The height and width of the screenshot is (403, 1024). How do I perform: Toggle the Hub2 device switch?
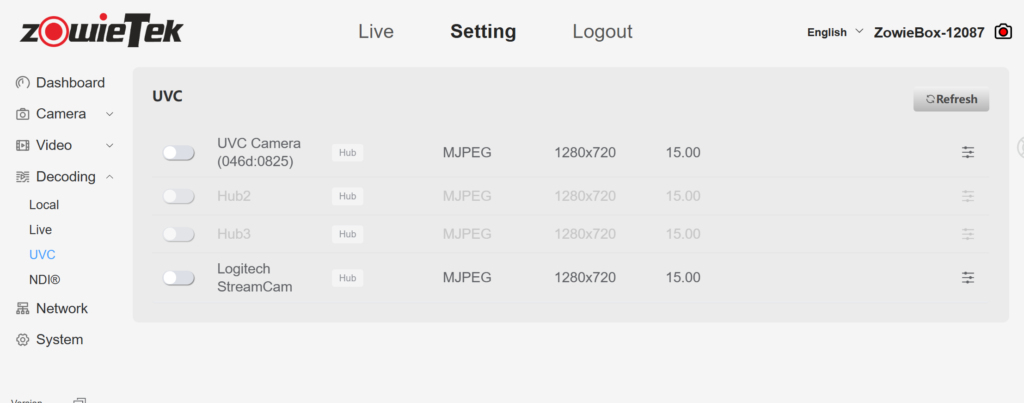179,196
